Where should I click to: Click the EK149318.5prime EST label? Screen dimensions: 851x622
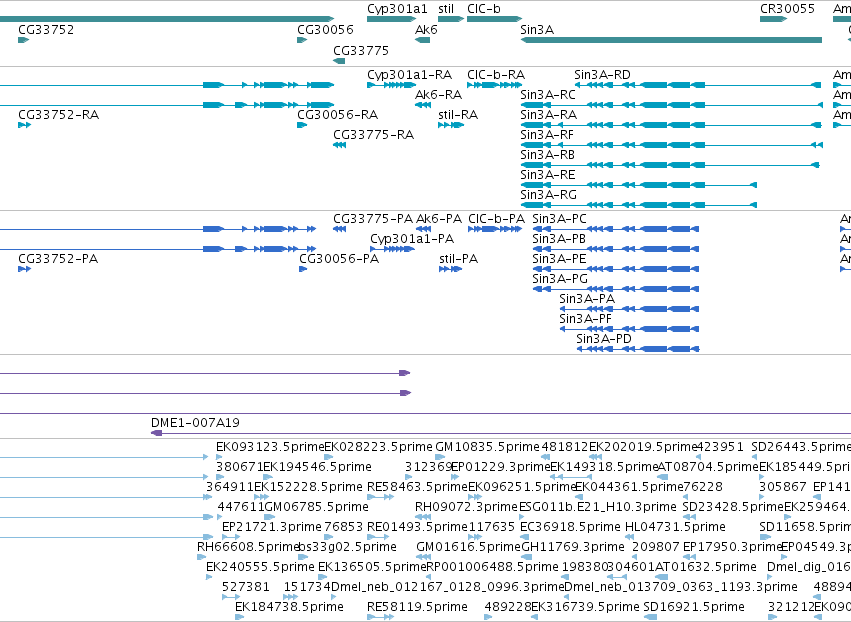tap(604, 467)
